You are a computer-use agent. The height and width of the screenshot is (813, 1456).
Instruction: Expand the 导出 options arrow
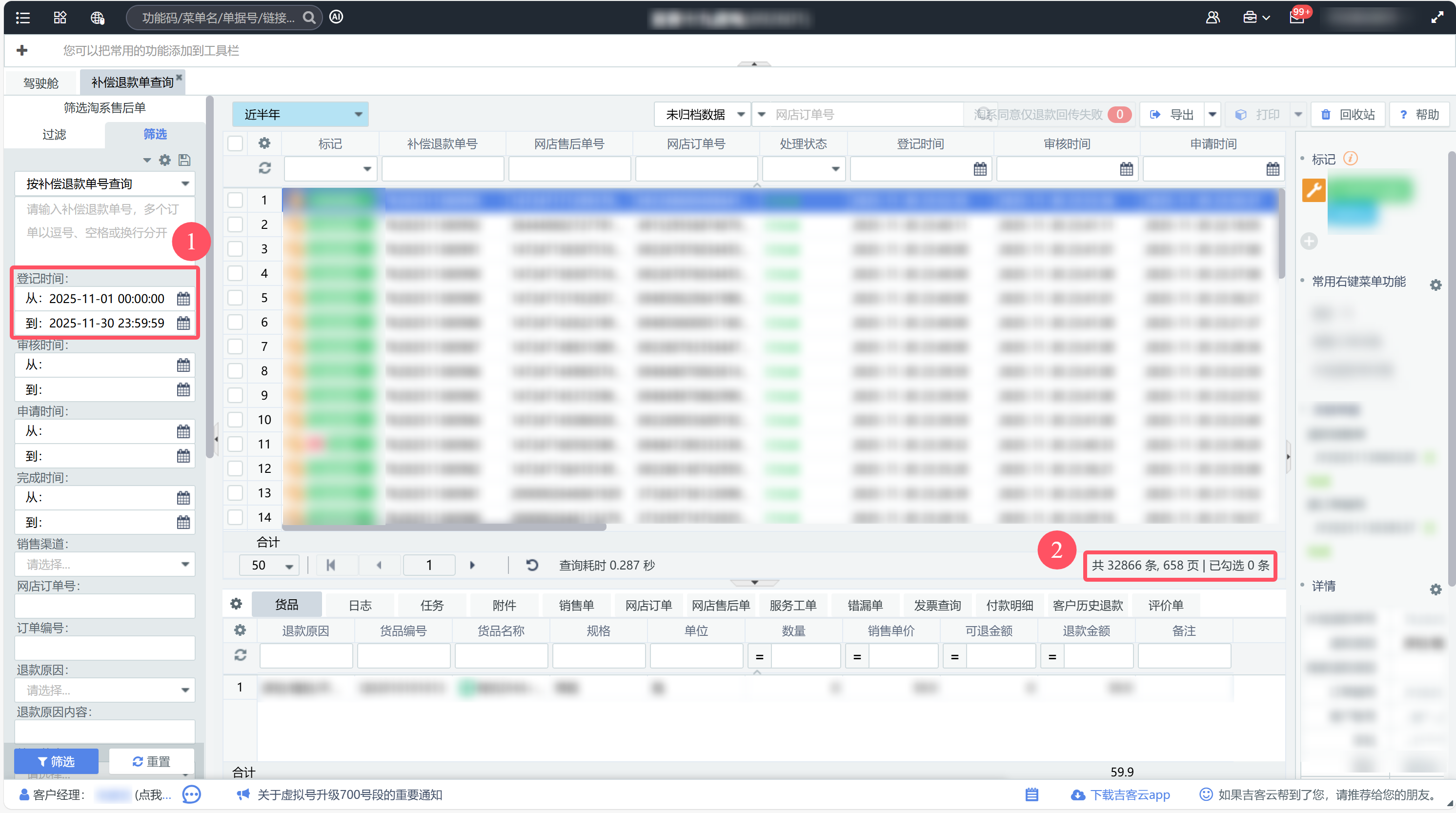(1213, 114)
